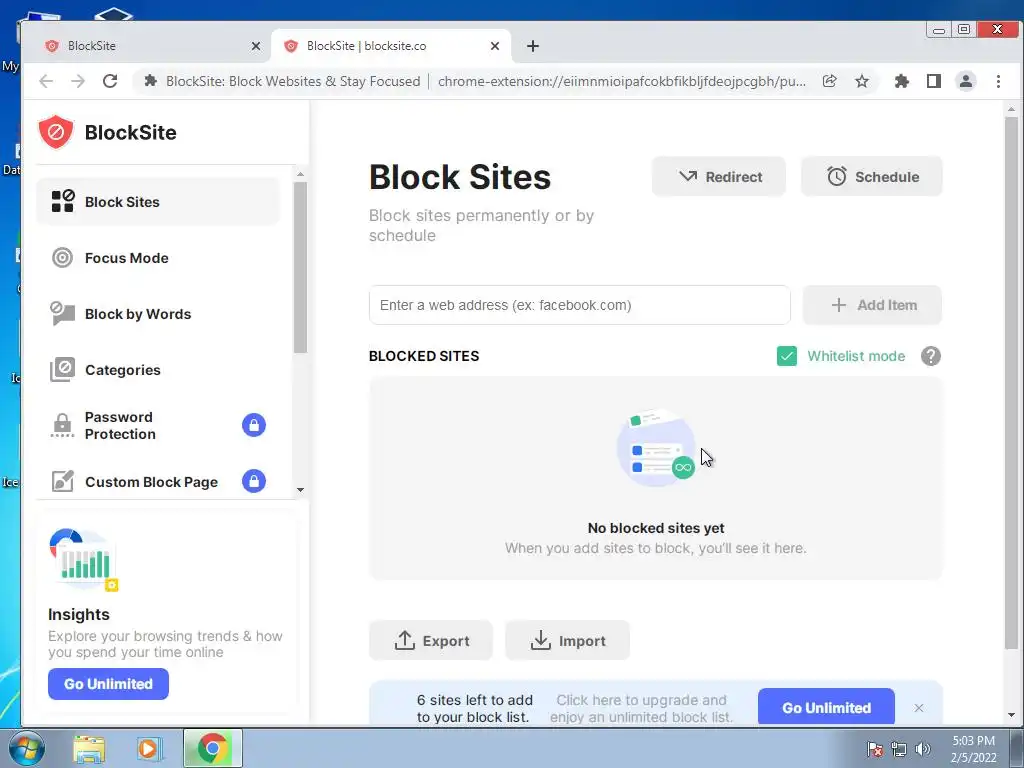Go forward in browser history
The height and width of the screenshot is (768, 1024).
[x=78, y=81]
